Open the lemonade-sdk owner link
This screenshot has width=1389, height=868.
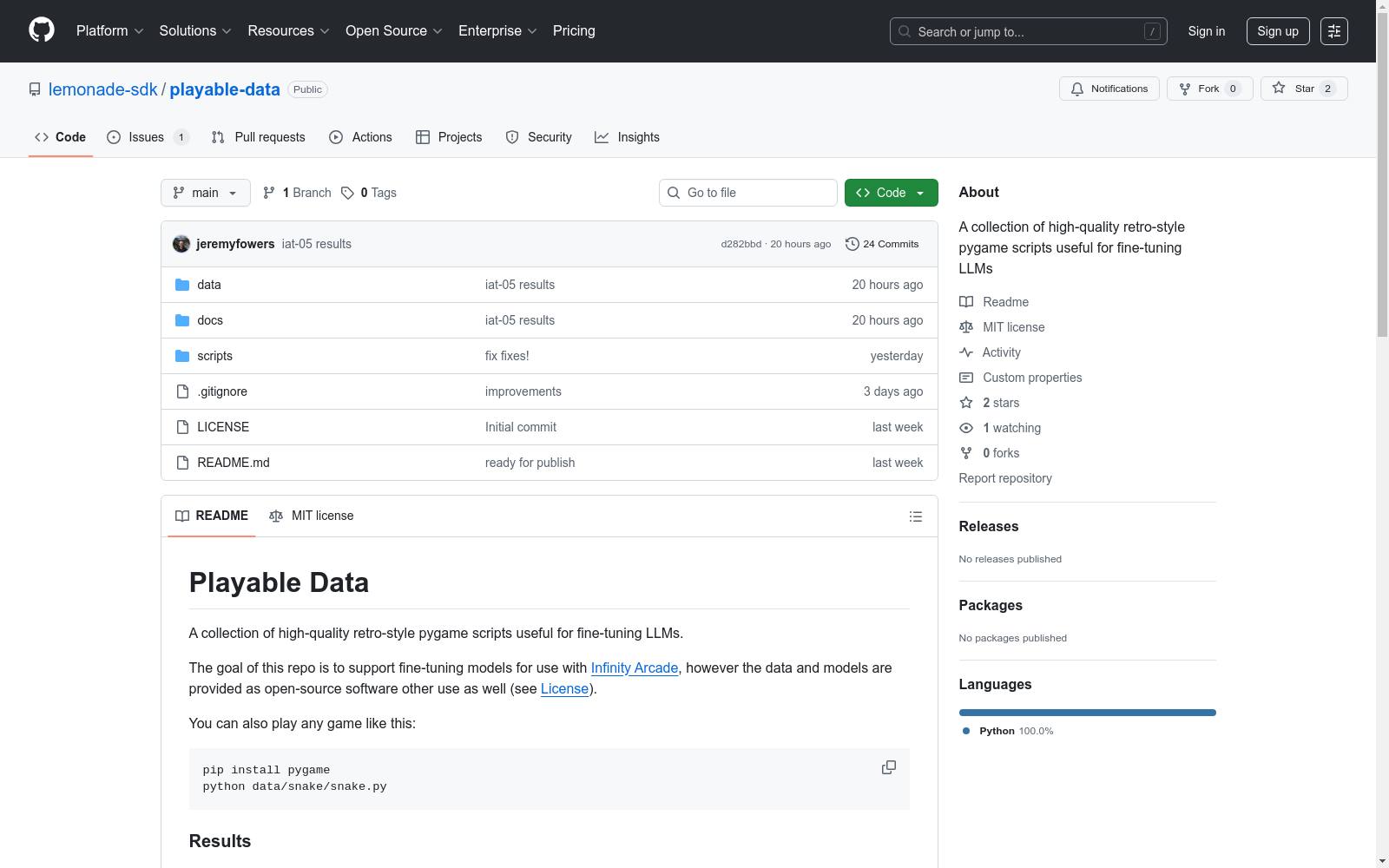[x=103, y=89]
